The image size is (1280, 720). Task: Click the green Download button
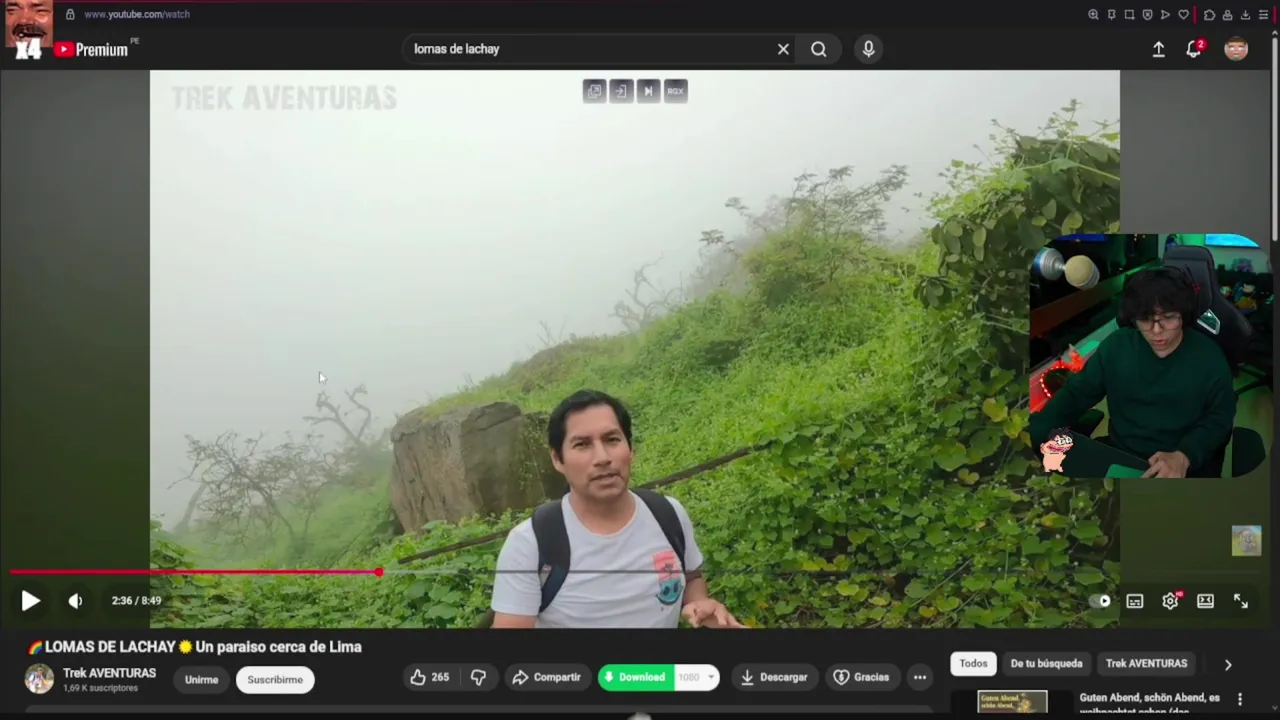pos(637,677)
